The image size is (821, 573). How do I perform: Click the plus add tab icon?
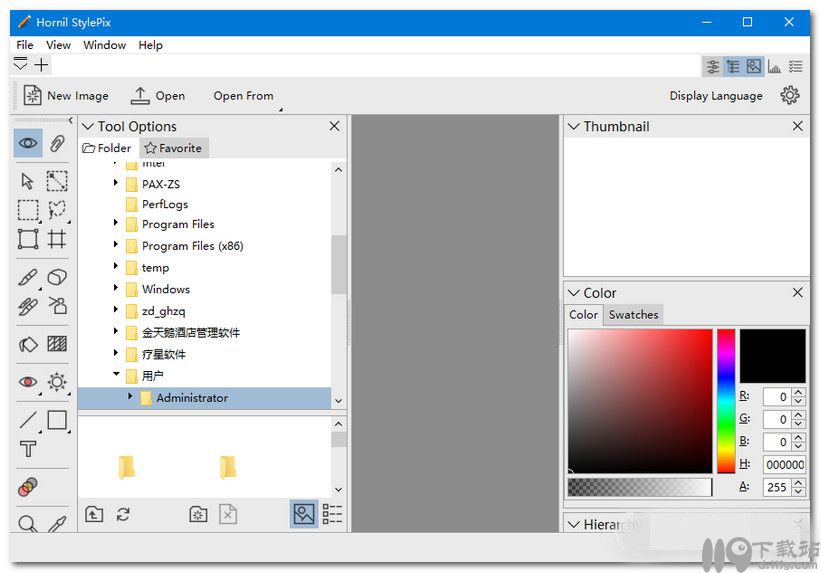(41, 65)
